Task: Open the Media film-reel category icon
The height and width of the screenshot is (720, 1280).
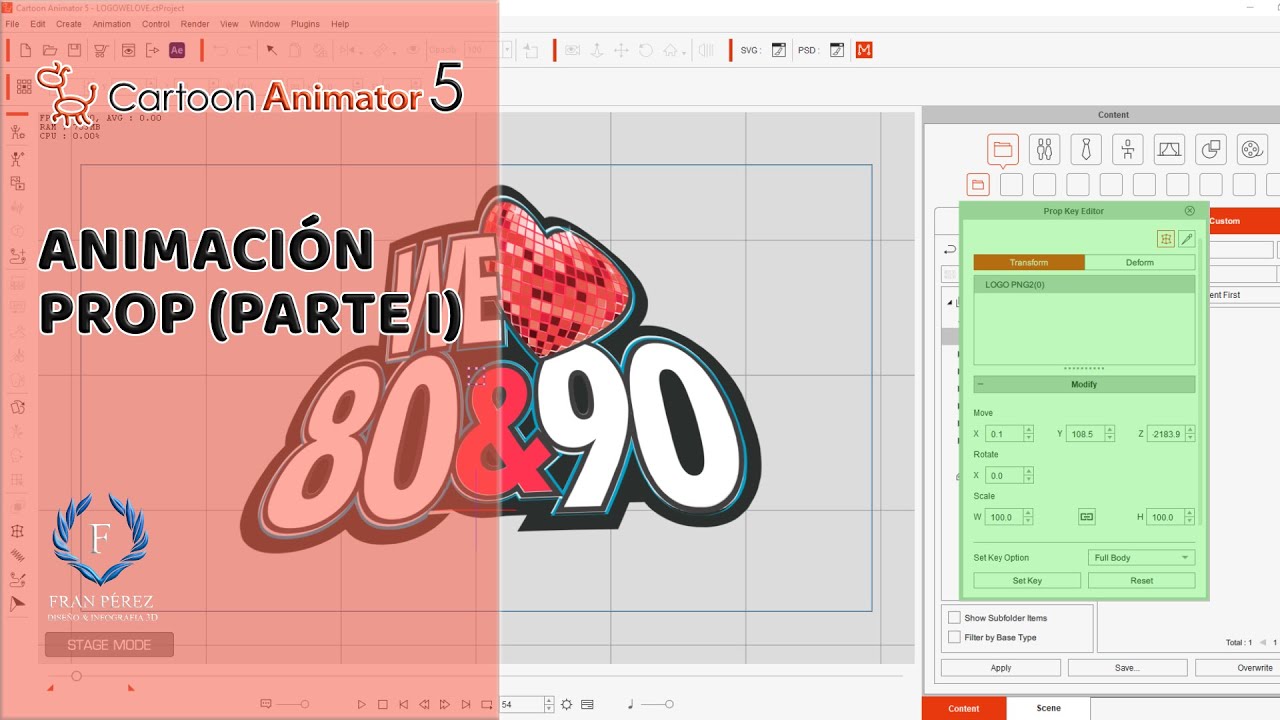Action: pyautogui.click(x=1252, y=149)
